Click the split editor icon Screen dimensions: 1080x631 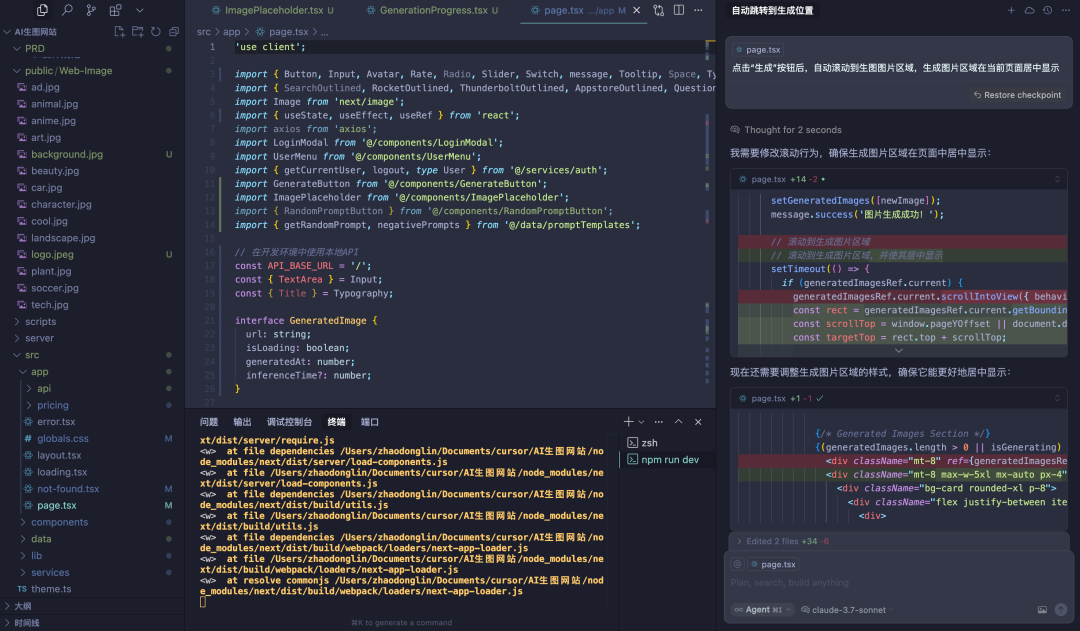[x=678, y=10]
